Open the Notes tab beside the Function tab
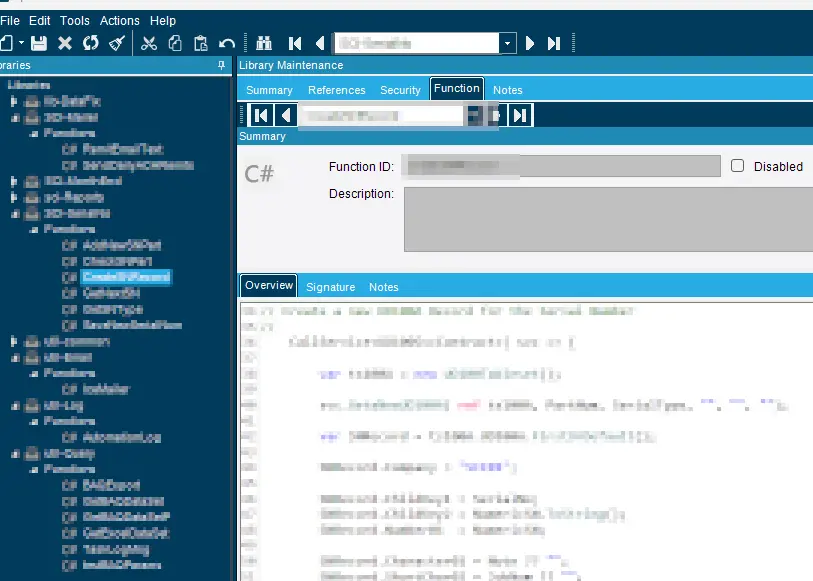813x581 pixels. (508, 90)
